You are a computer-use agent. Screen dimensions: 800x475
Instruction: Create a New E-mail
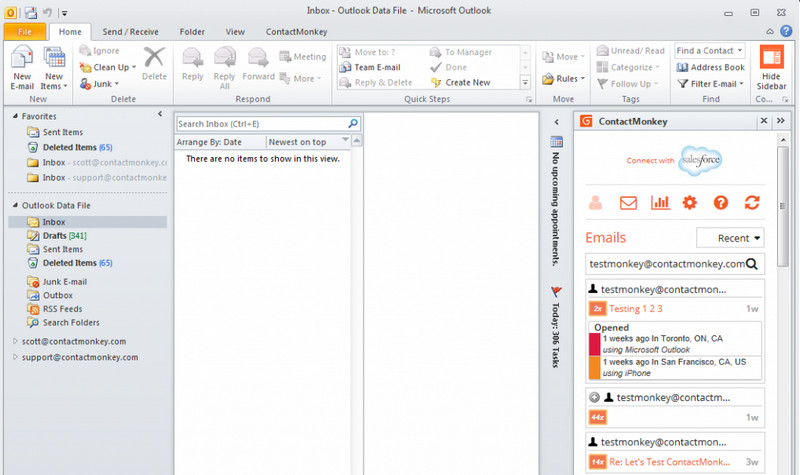(x=22, y=68)
